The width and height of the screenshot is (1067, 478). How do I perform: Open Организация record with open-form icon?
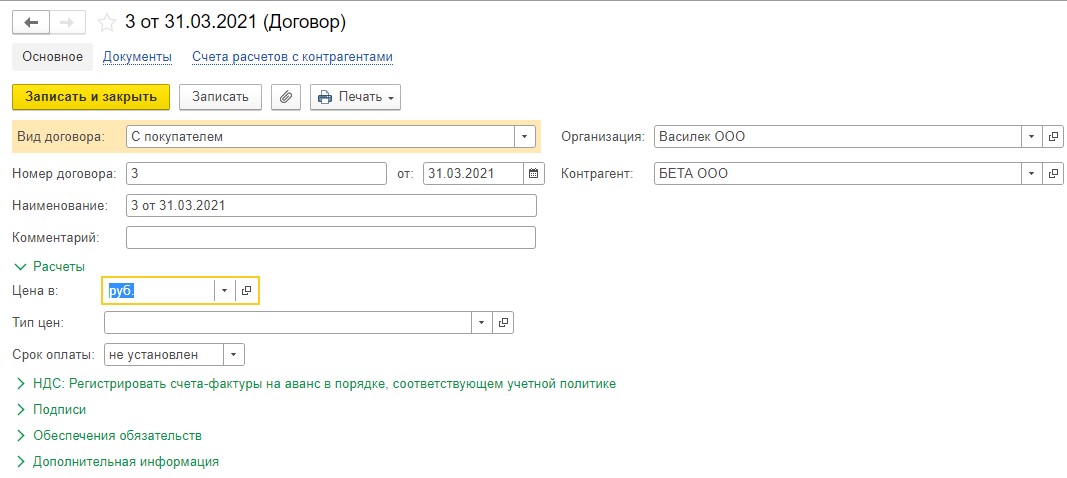click(x=1053, y=137)
